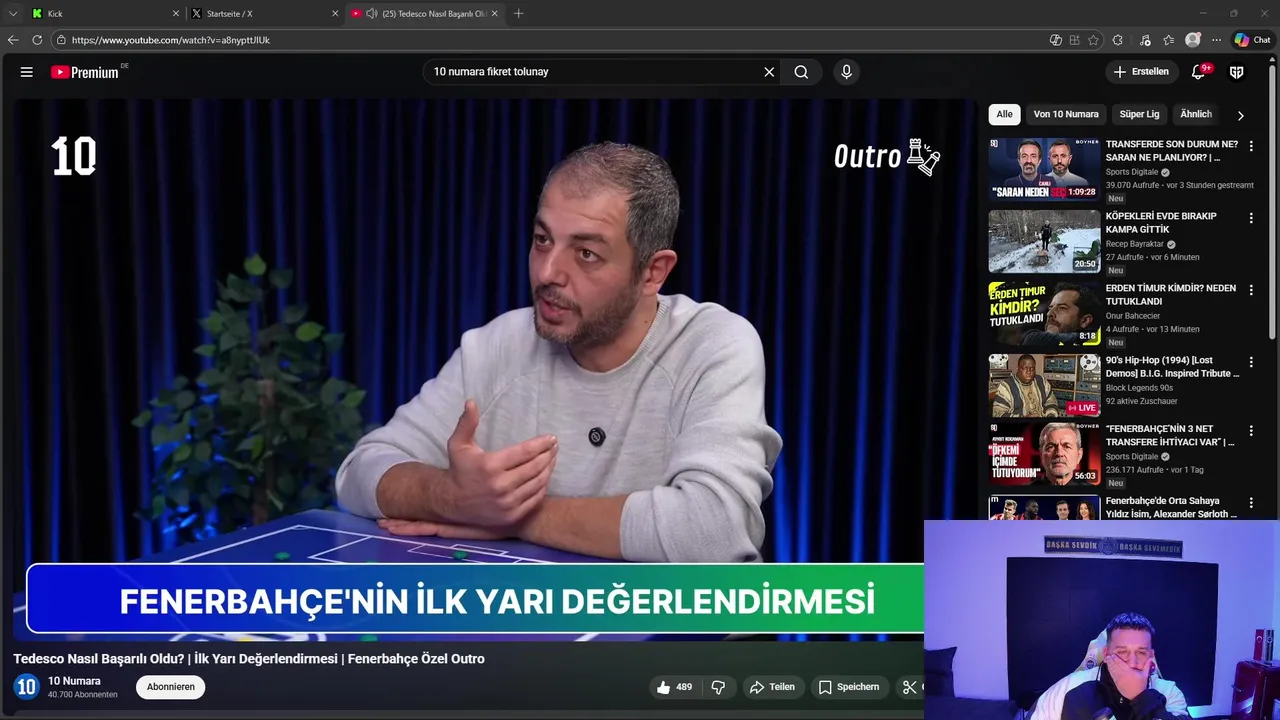Switch to the Kick tab
Viewport: 1280px width, 720px height.
[x=105, y=14]
